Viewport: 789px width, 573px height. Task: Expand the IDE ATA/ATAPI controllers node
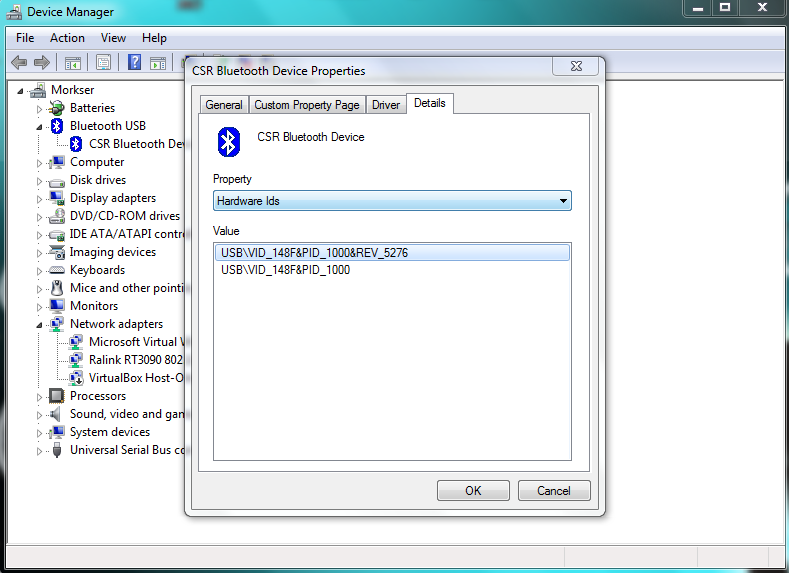pos(39,235)
